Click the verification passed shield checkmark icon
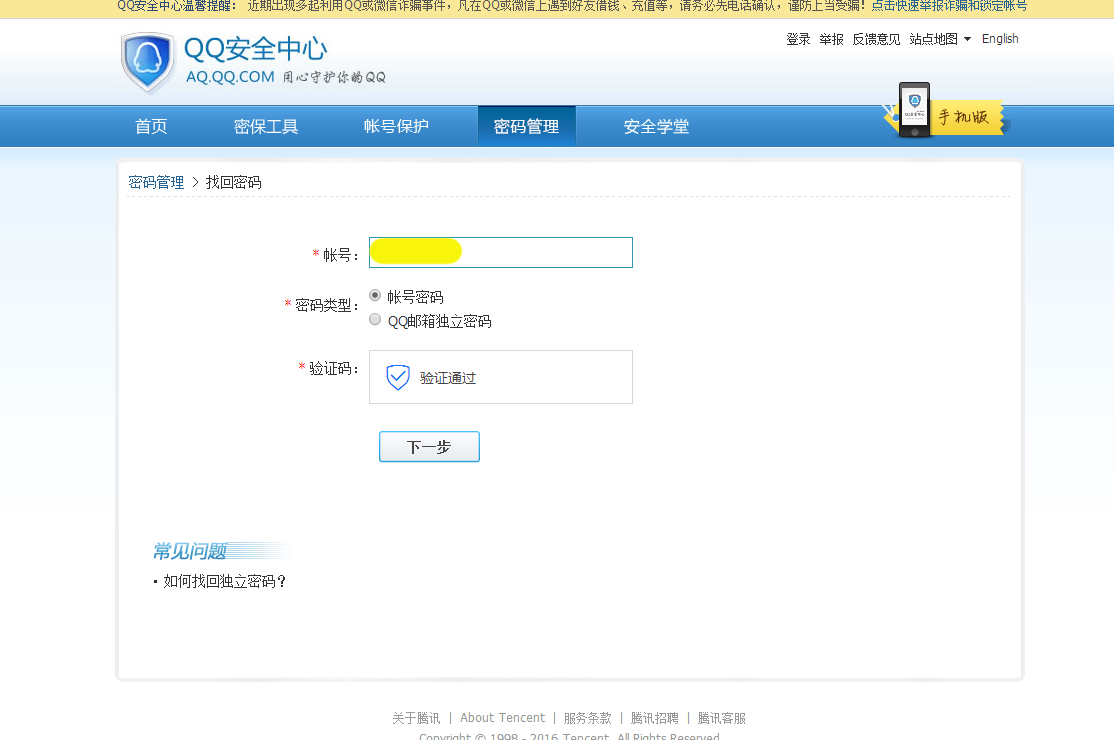This screenshot has height=740, width=1114. [x=398, y=377]
